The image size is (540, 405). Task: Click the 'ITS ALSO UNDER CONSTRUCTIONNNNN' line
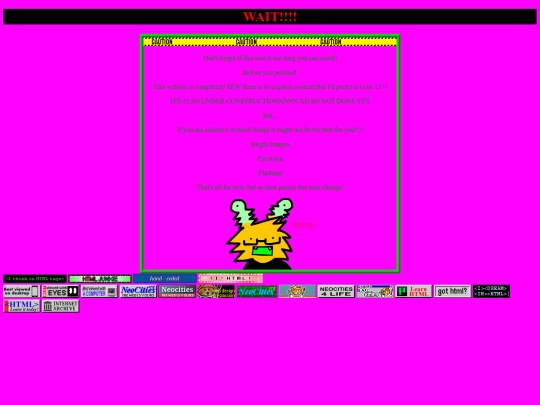tap(270, 101)
